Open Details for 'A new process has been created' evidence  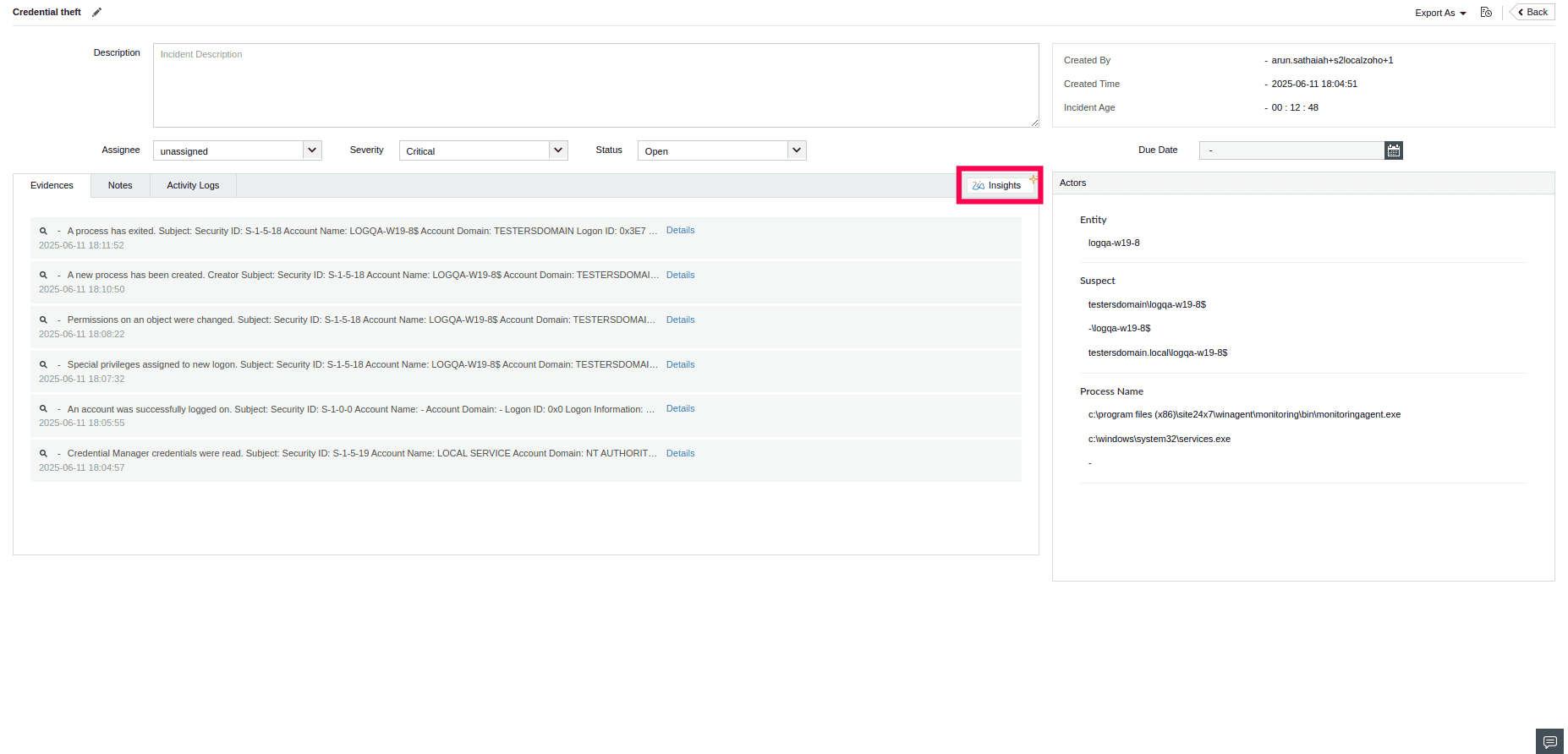point(680,275)
